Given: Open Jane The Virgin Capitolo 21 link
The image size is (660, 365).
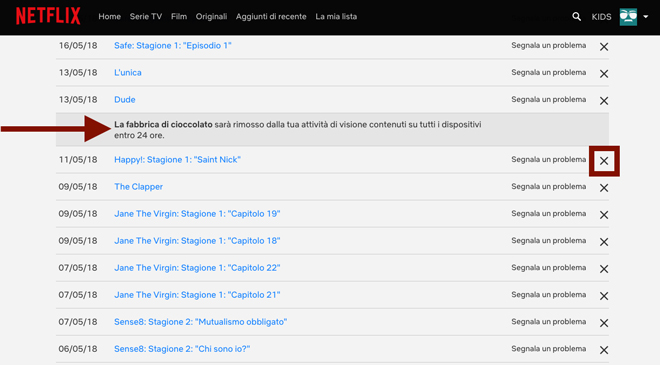Looking at the screenshot, I should 197,295.
